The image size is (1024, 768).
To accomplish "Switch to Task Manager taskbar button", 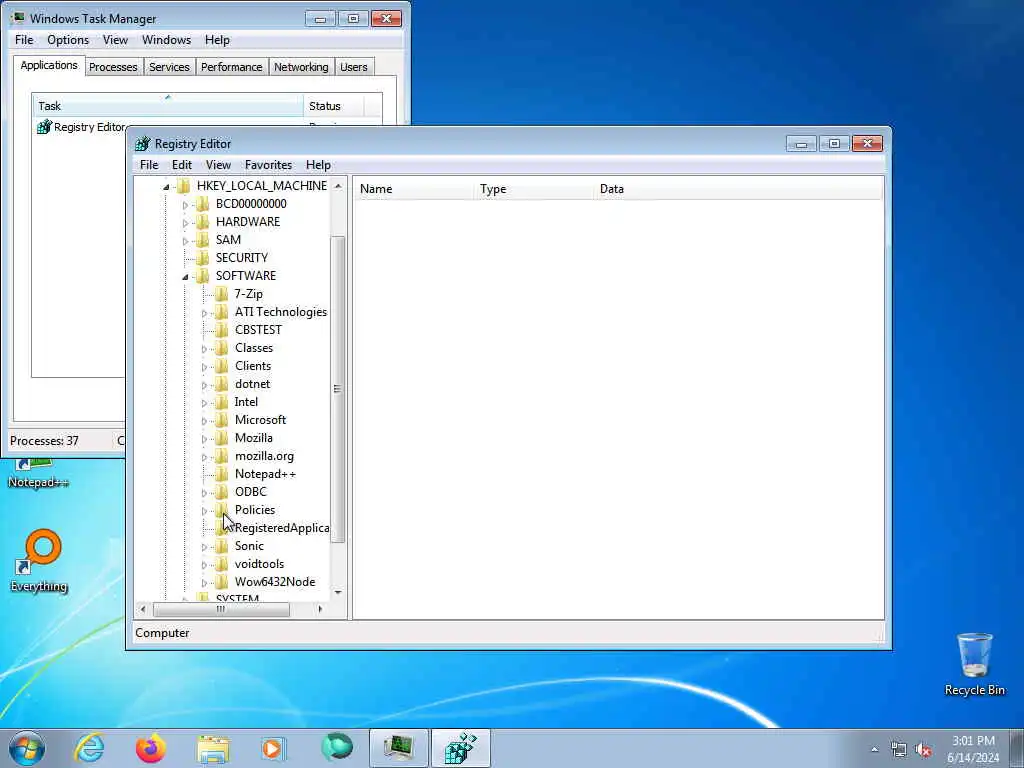I will point(398,748).
